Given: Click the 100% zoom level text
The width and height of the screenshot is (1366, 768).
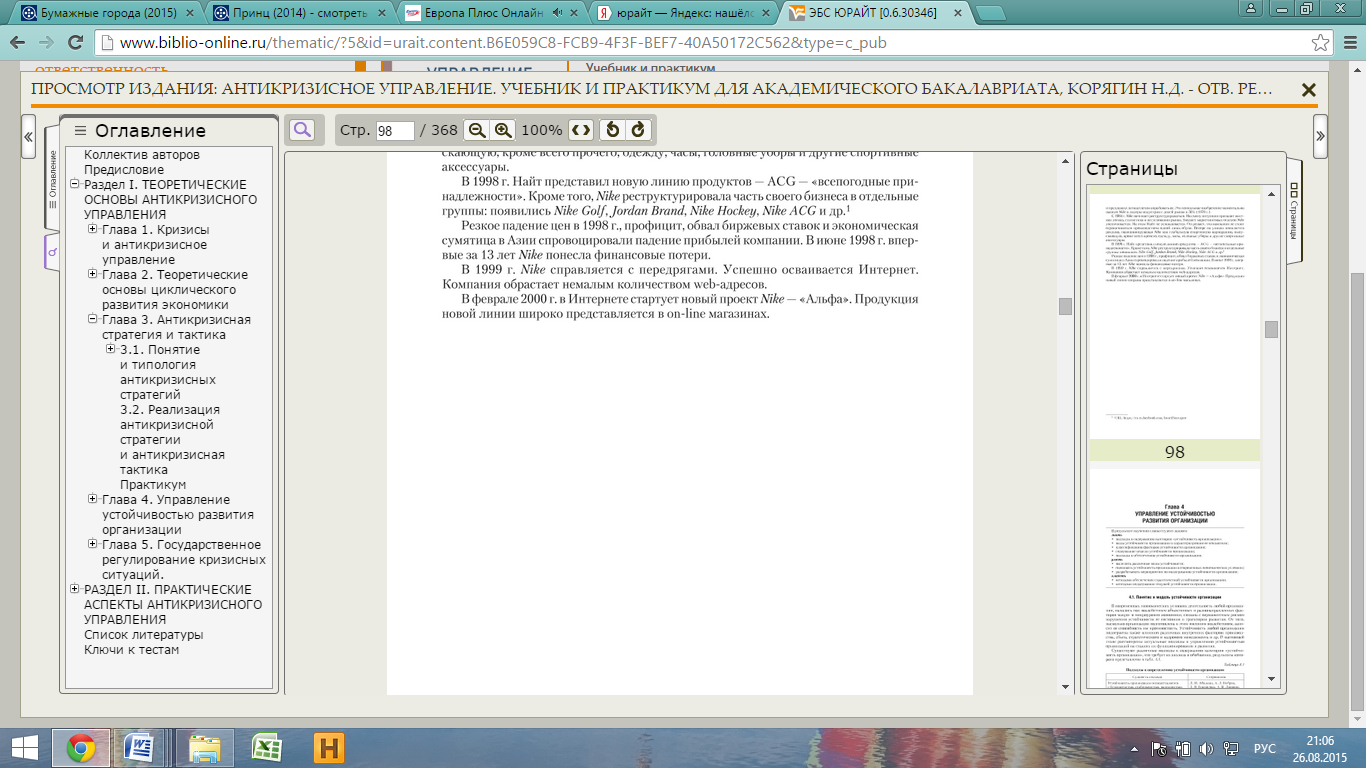Looking at the screenshot, I should pos(542,131).
